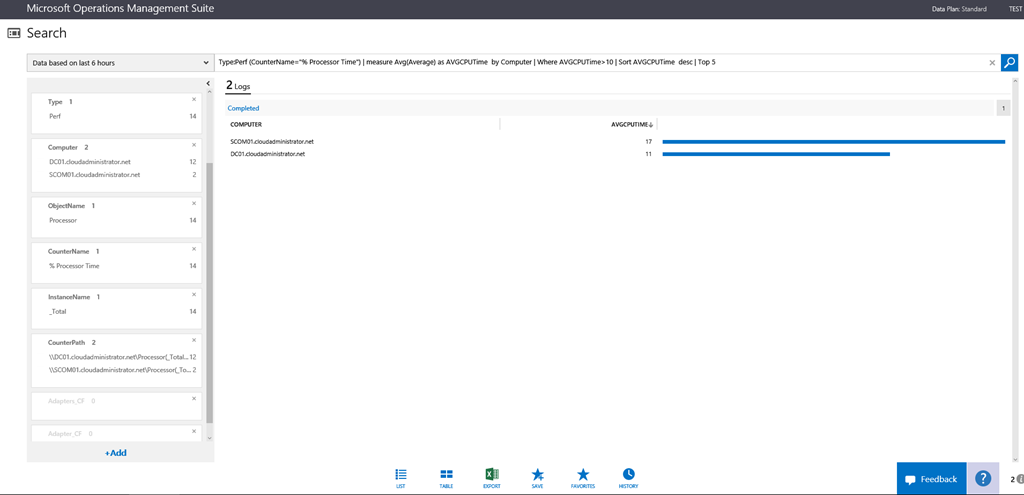Switch to Table view
1024x495 pixels.
[446, 477]
